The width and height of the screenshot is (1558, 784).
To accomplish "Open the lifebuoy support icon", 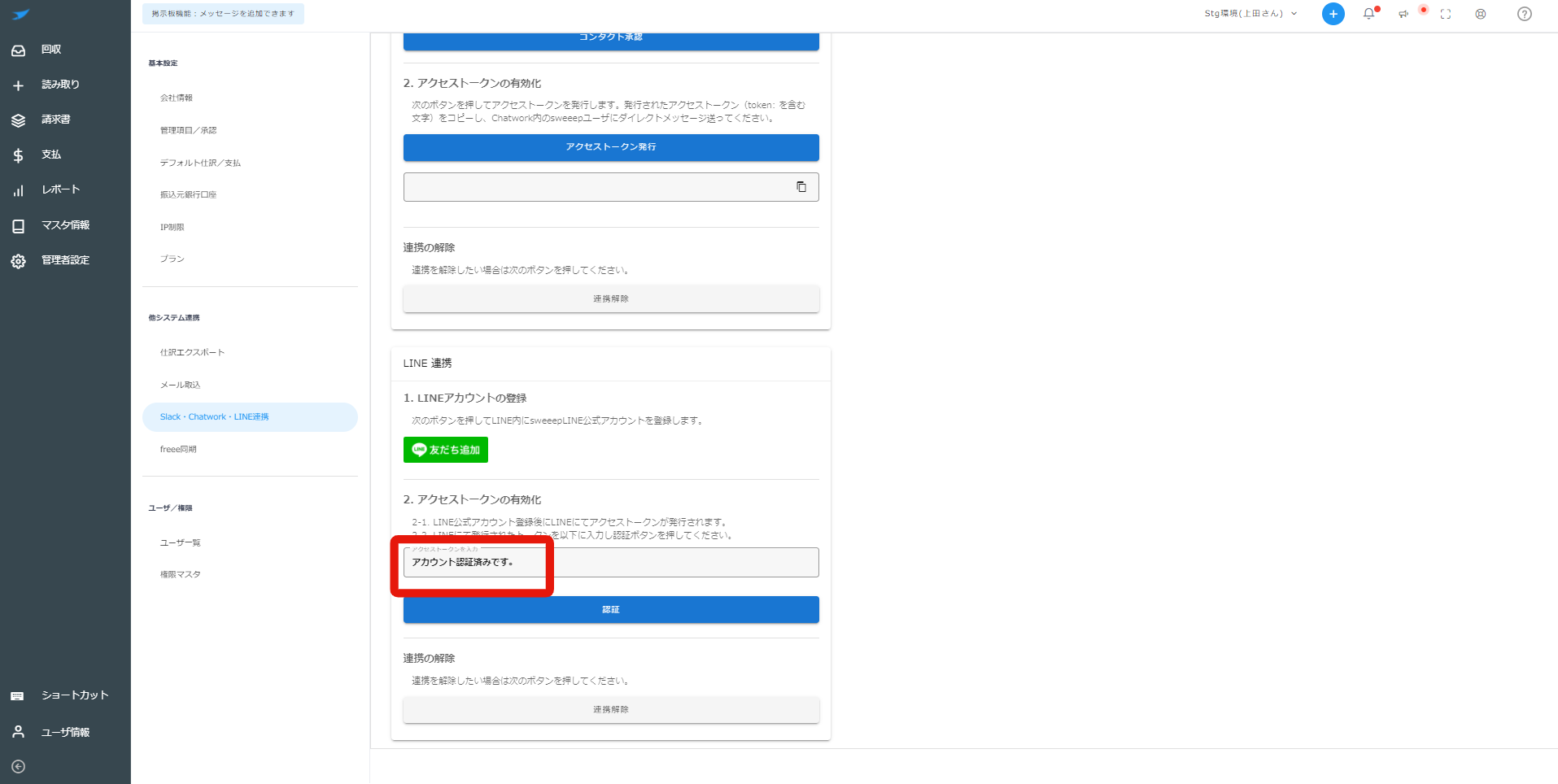I will (1481, 14).
